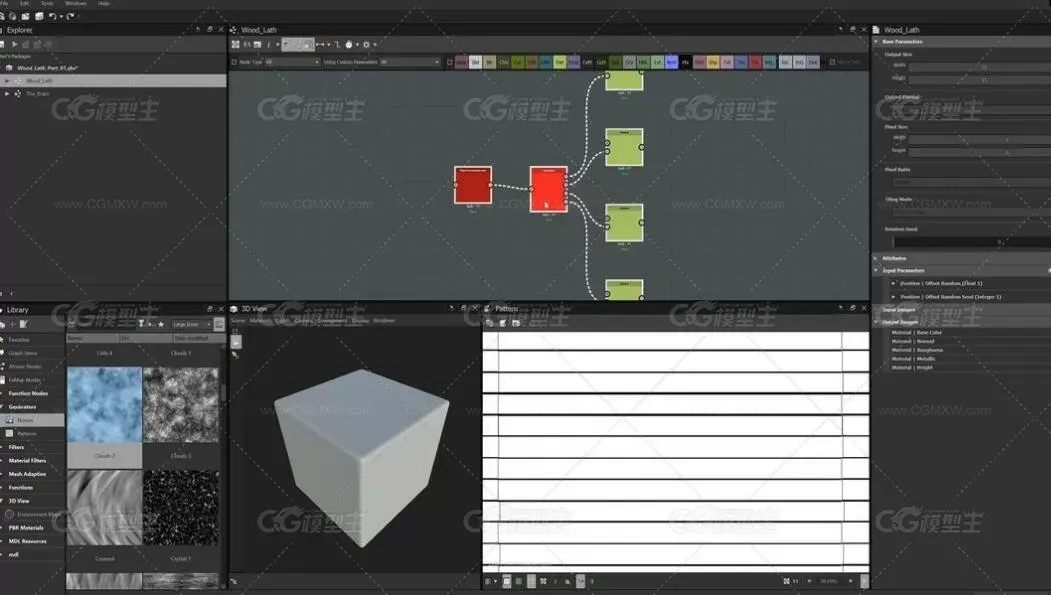The width and height of the screenshot is (1051, 595).
Task: Toggle third highlighted mode button in graph toolbar
Action: pos(308,45)
